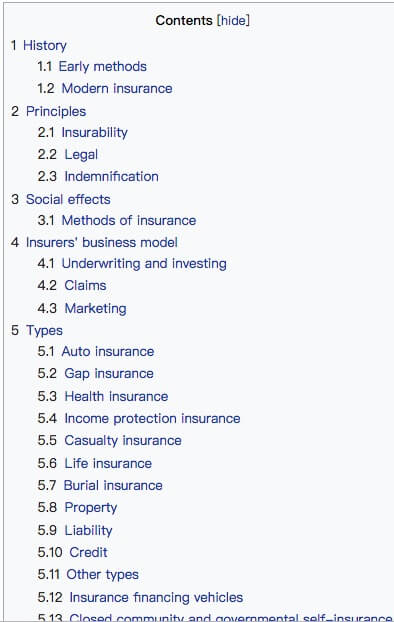The height and width of the screenshot is (622, 394).
Task: Select the Claims subsection link
Action: point(85,286)
